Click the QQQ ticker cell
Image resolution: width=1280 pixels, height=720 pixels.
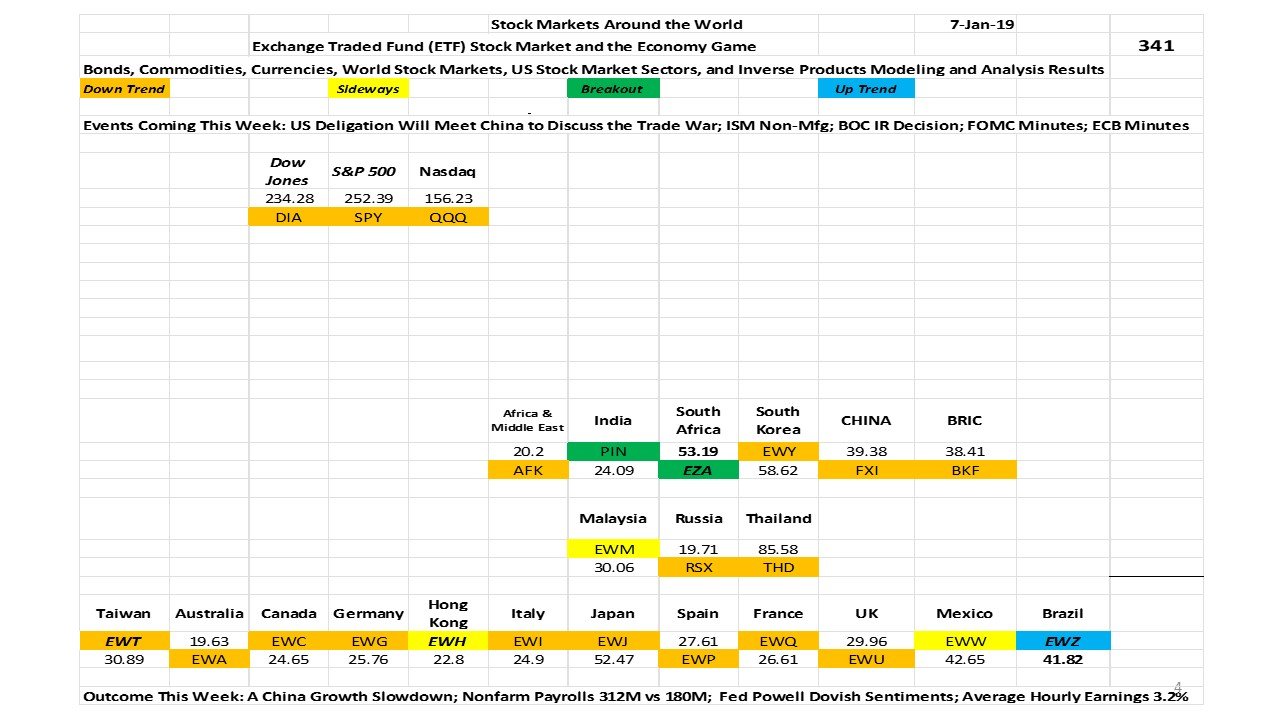click(449, 217)
